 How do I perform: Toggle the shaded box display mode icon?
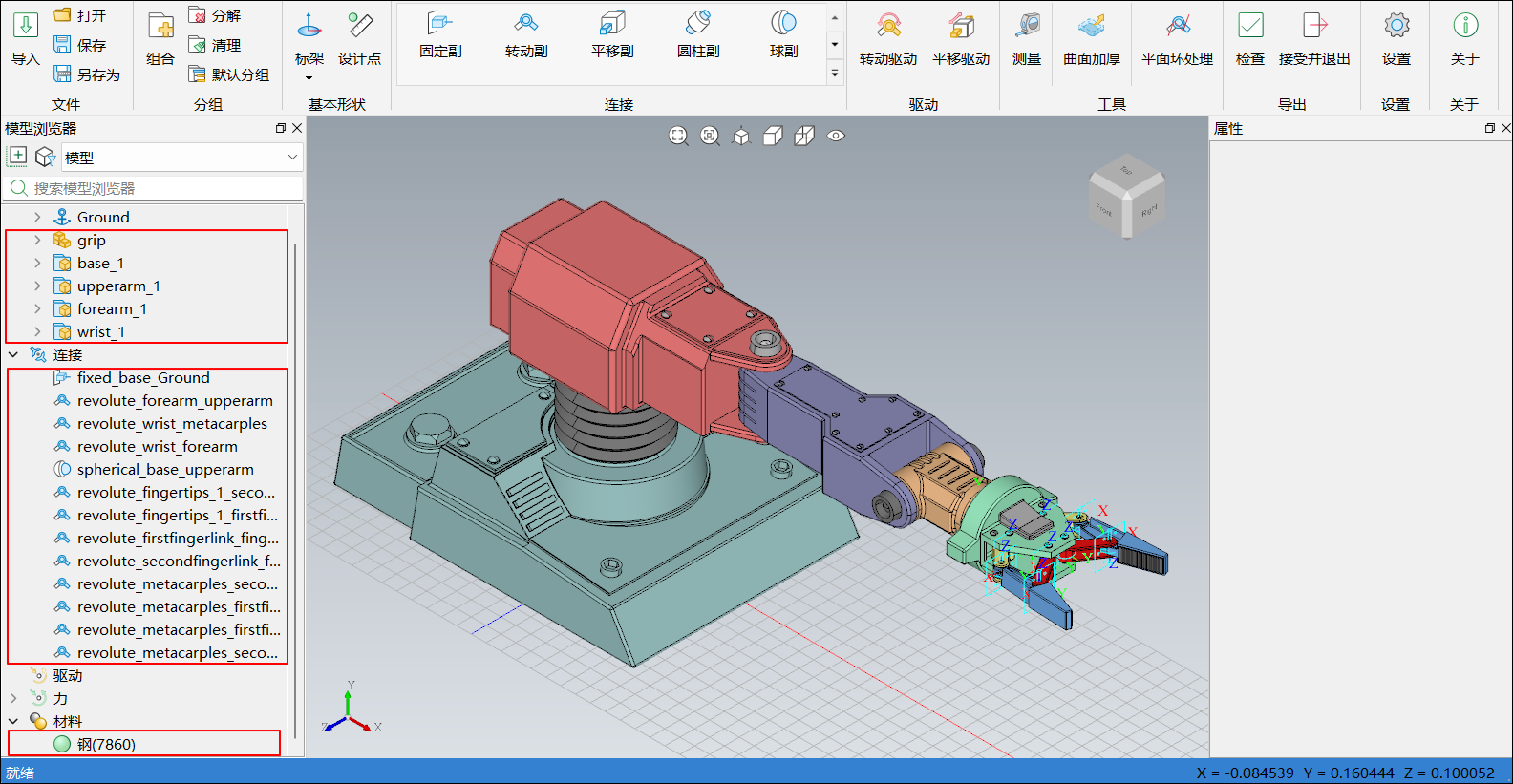[773, 136]
